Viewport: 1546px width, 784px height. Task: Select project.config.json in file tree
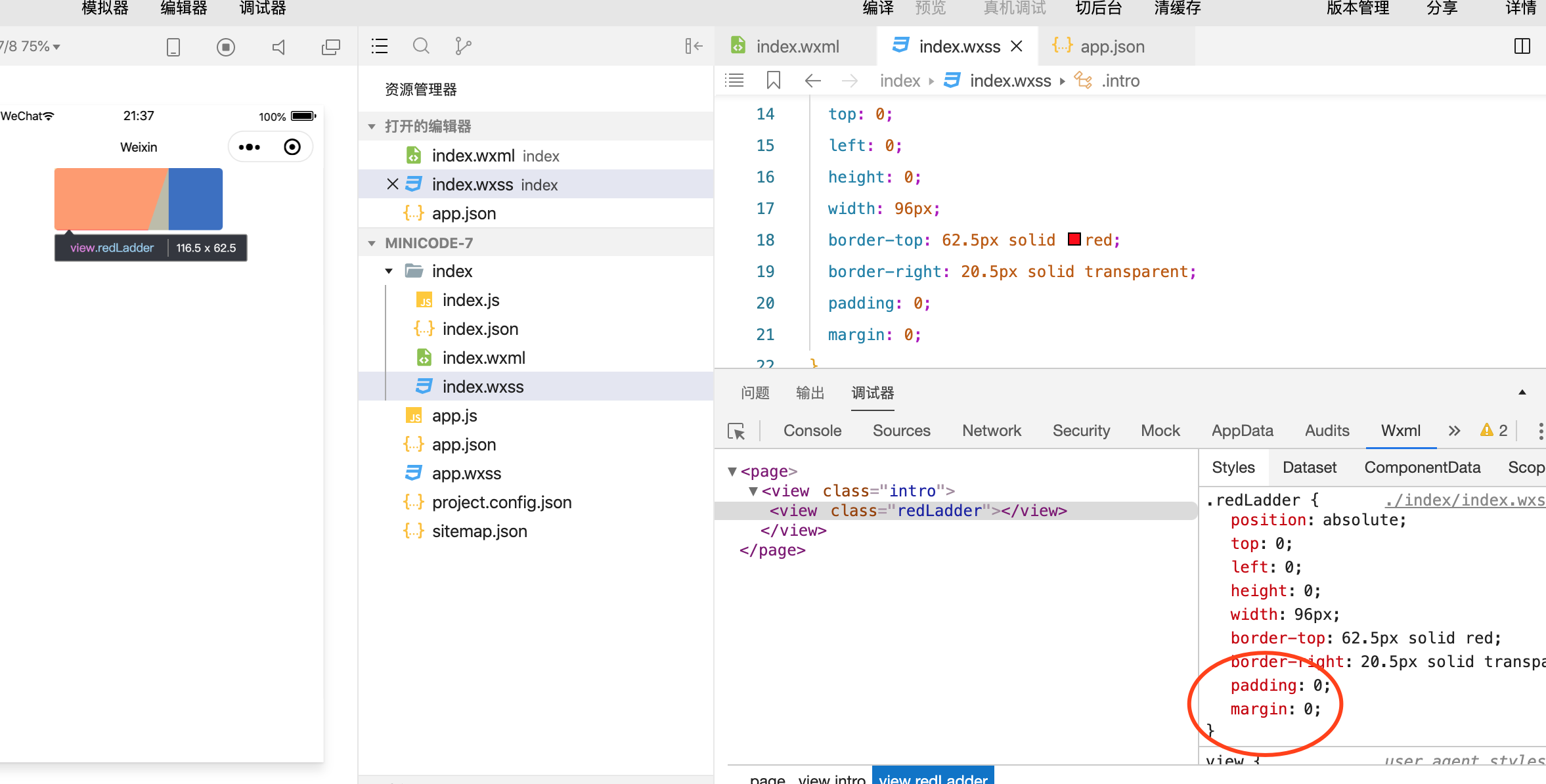(501, 502)
